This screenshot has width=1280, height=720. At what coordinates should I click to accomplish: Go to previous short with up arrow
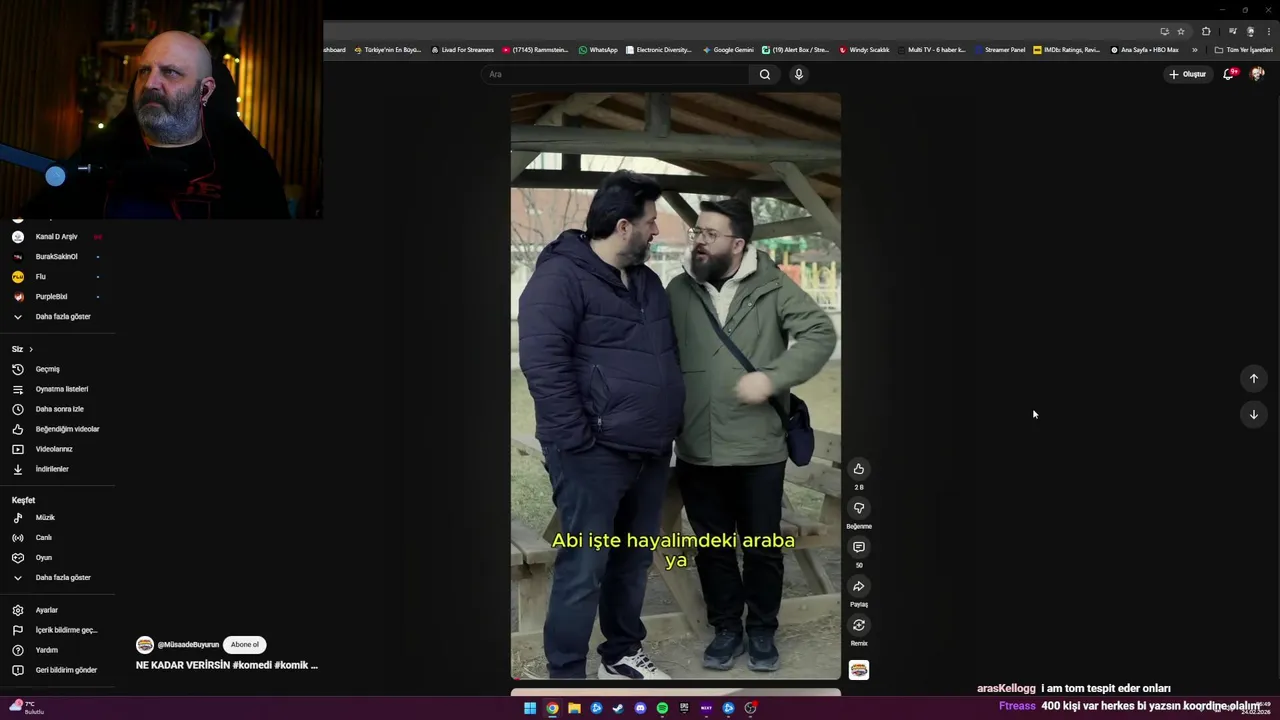click(1253, 378)
